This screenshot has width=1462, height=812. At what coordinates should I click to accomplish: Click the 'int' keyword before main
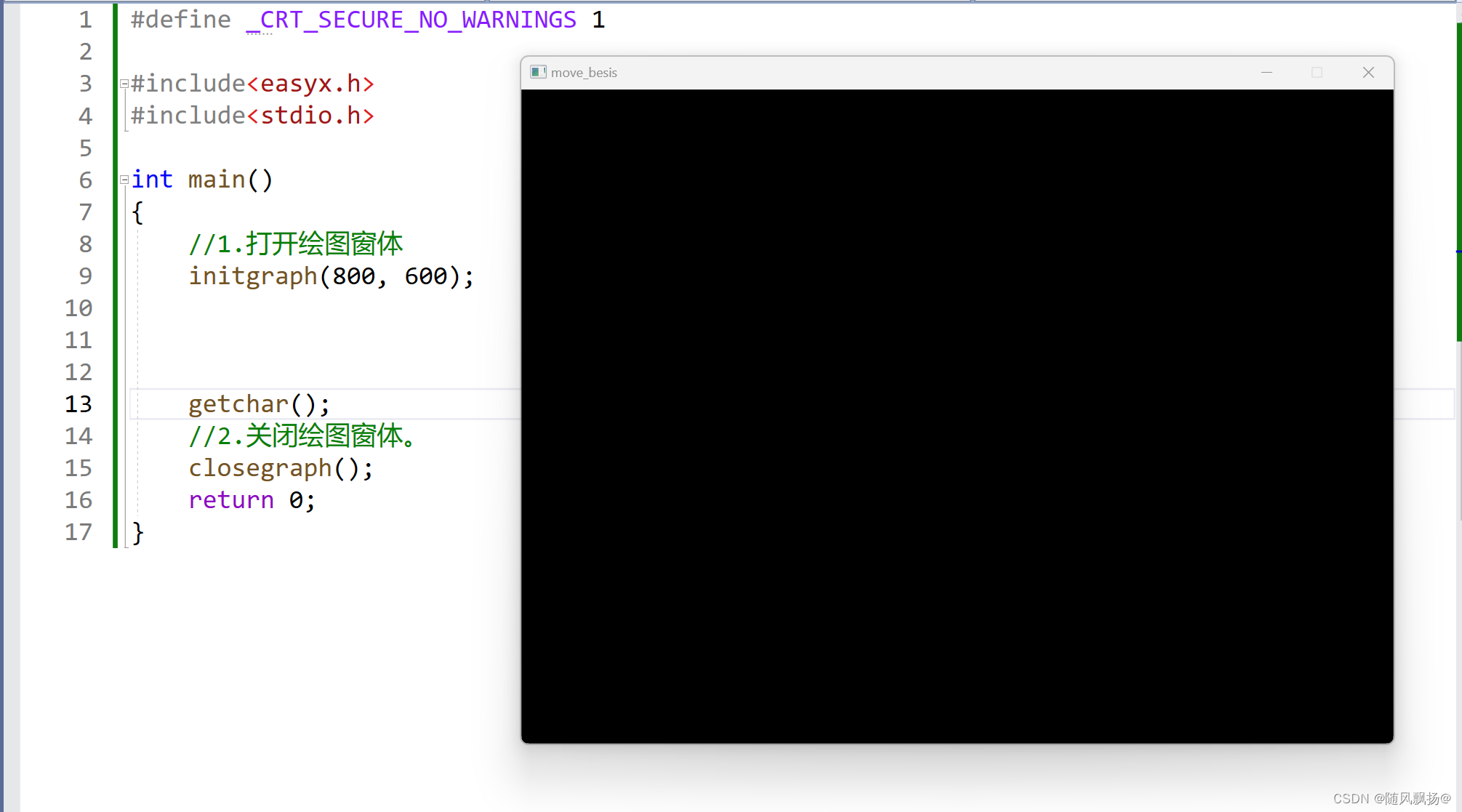[x=152, y=180]
